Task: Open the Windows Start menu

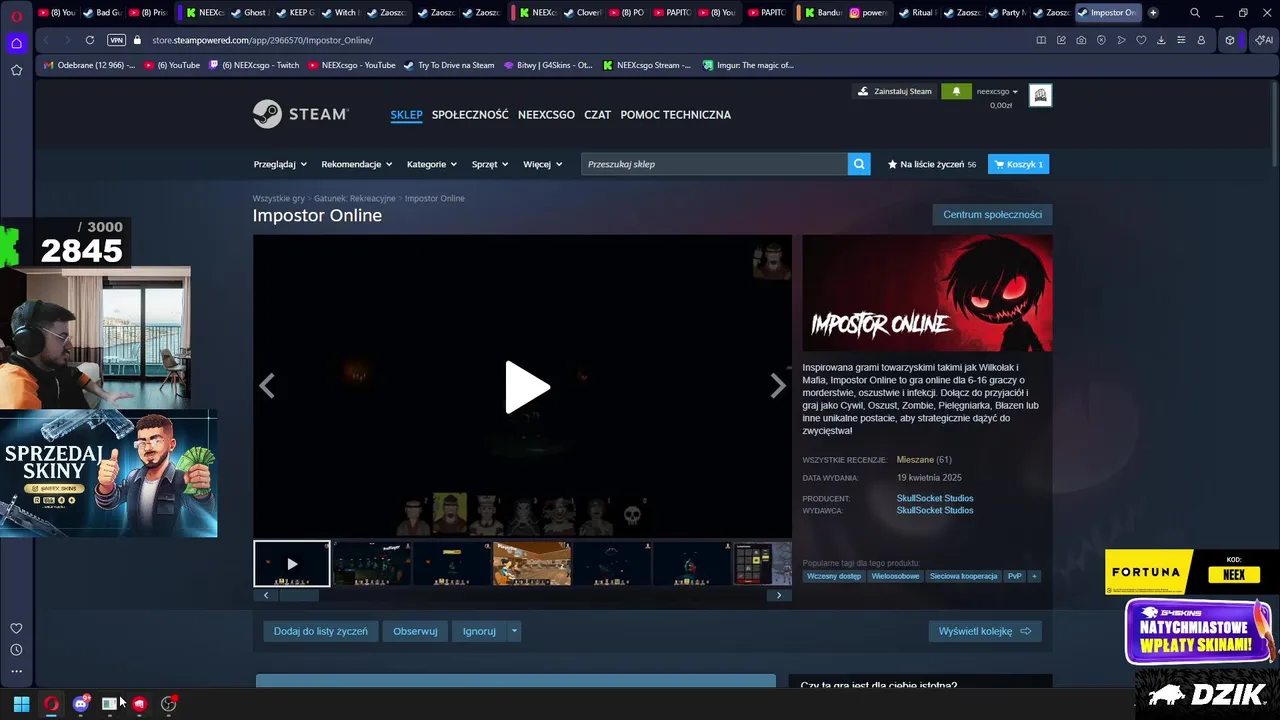Action: (x=21, y=704)
